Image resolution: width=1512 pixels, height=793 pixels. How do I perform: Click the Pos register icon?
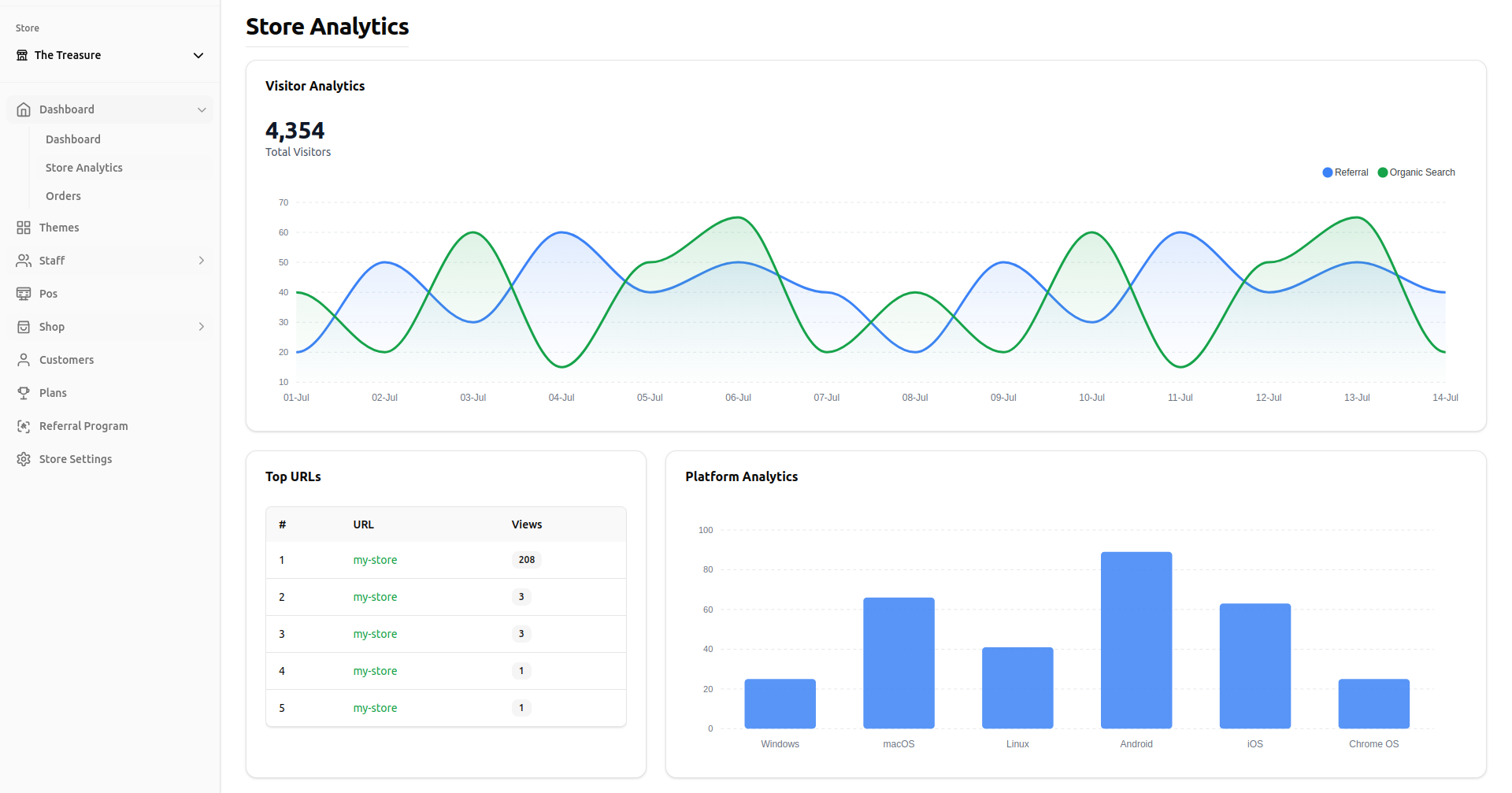coord(24,294)
